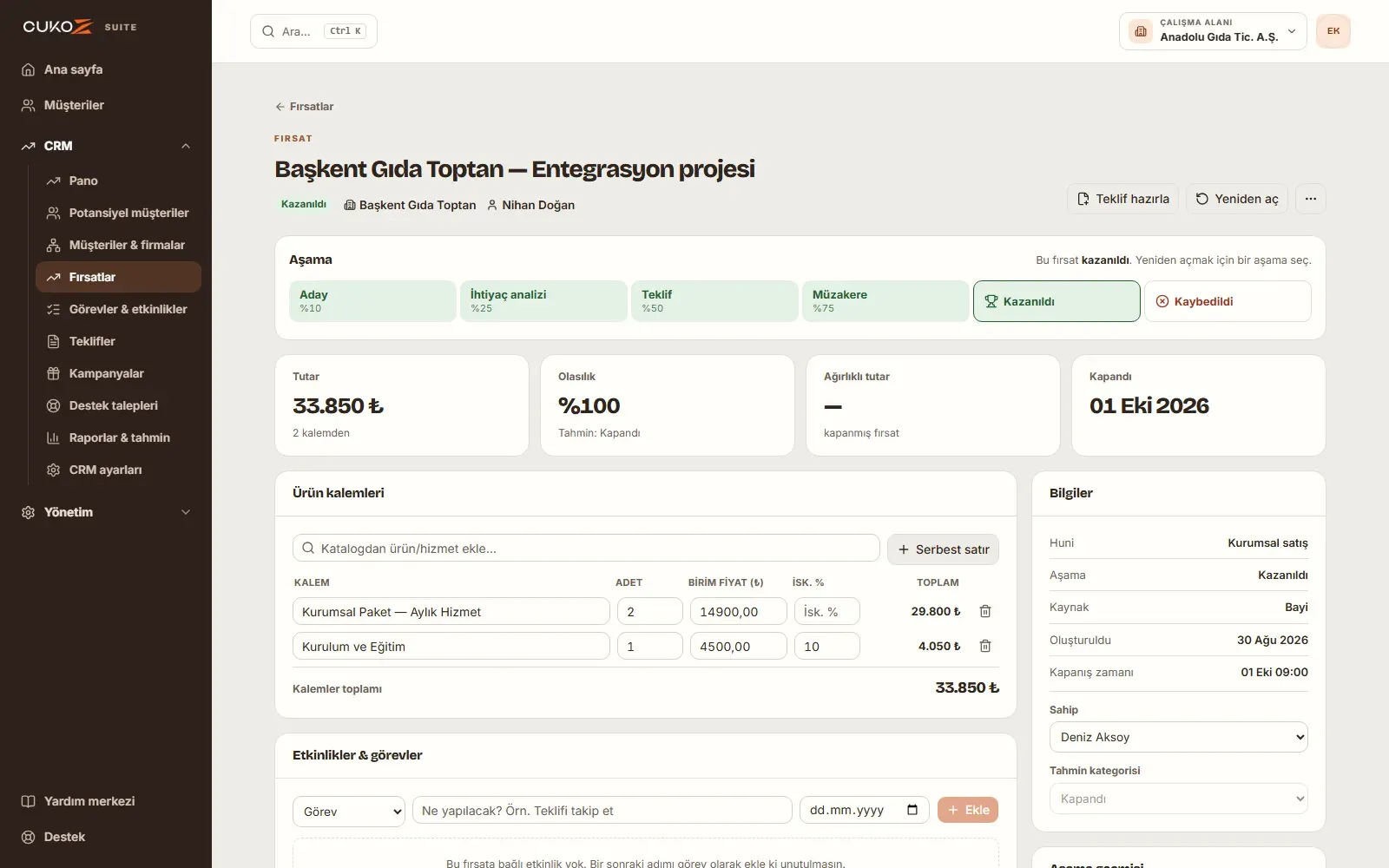The image size is (1389, 868).
Task: Delete the Kurulum ve Eğitim line item
Action: [985, 646]
